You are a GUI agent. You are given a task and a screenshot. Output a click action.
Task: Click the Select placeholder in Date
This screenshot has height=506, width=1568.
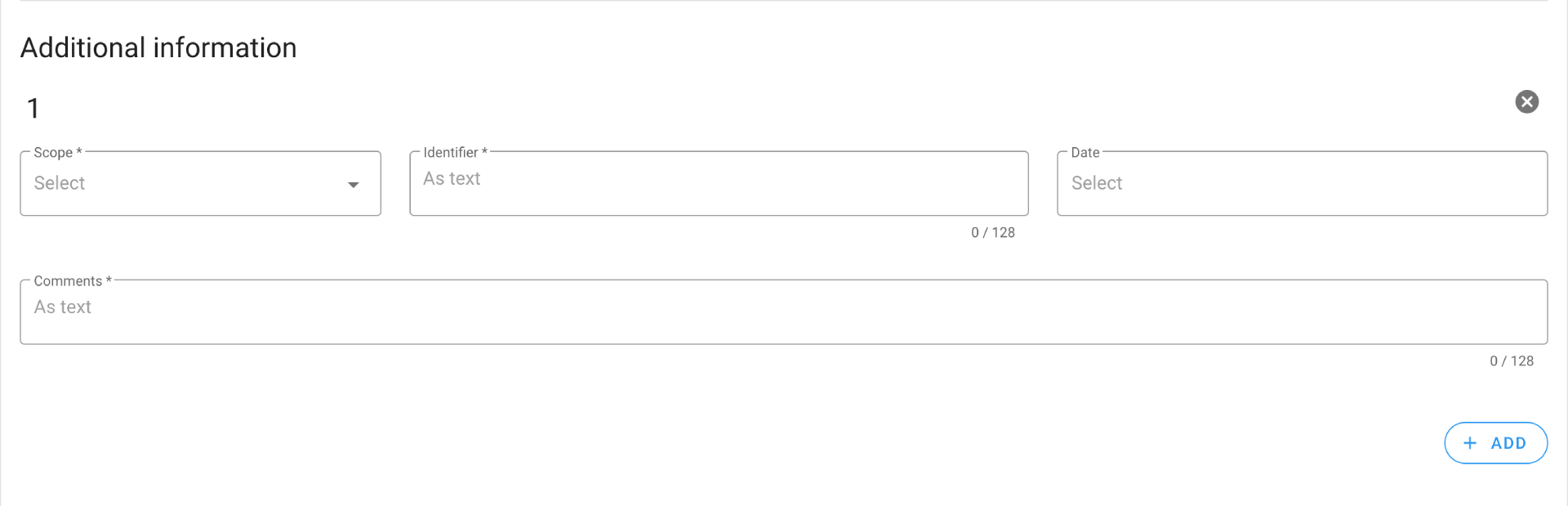click(x=1096, y=183)
